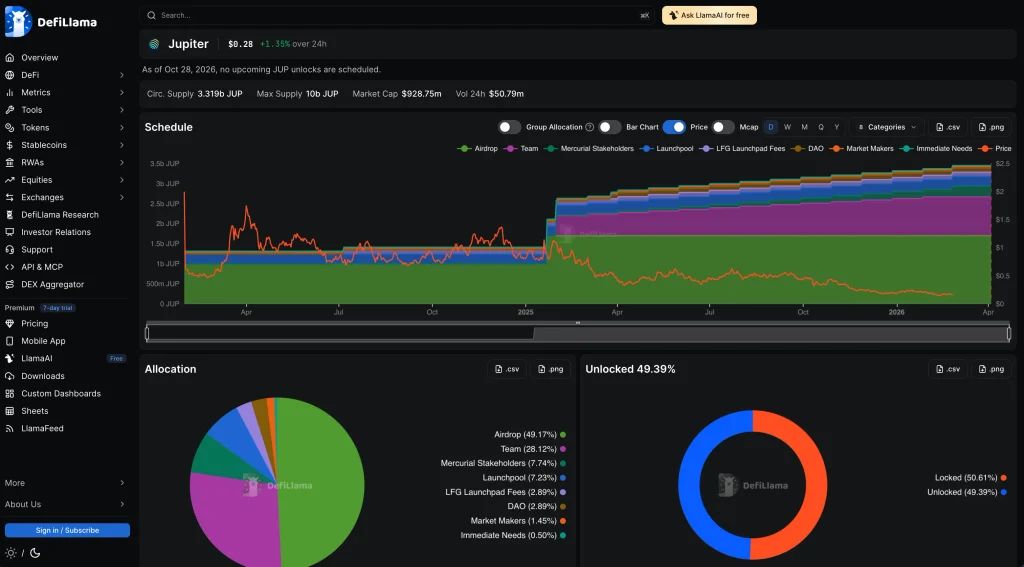Switch to dark mode moon icon
The height and width of the screenshot is (567, 1024).
tap(35, 553)
